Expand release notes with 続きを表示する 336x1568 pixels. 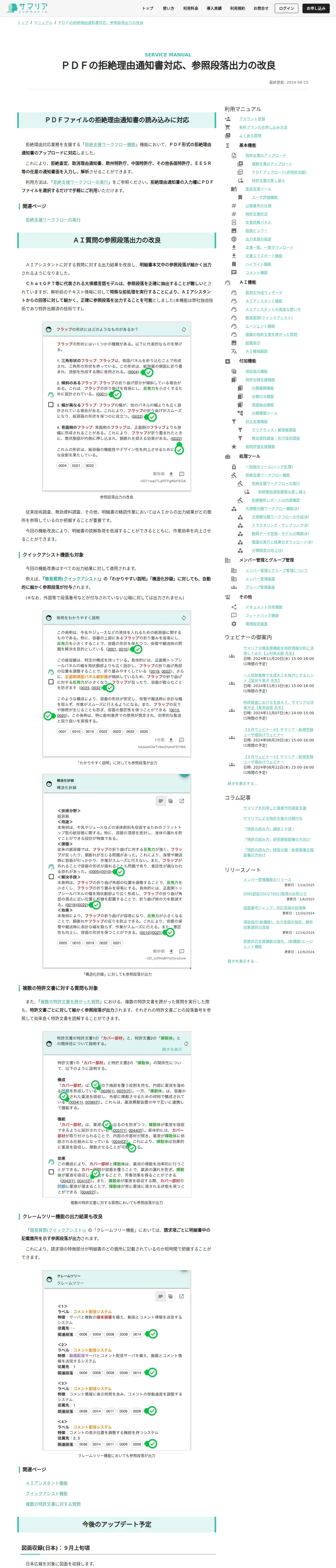coord(242,961)
